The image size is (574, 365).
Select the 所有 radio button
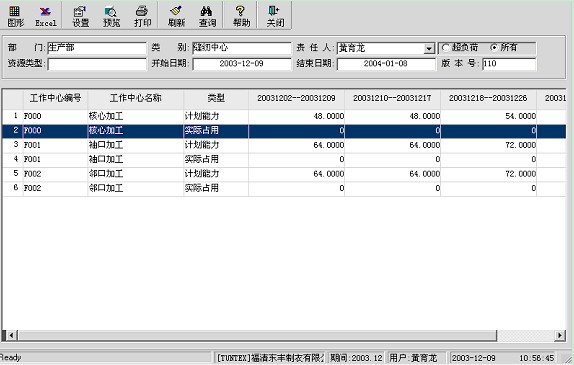[x=493, y=48]
